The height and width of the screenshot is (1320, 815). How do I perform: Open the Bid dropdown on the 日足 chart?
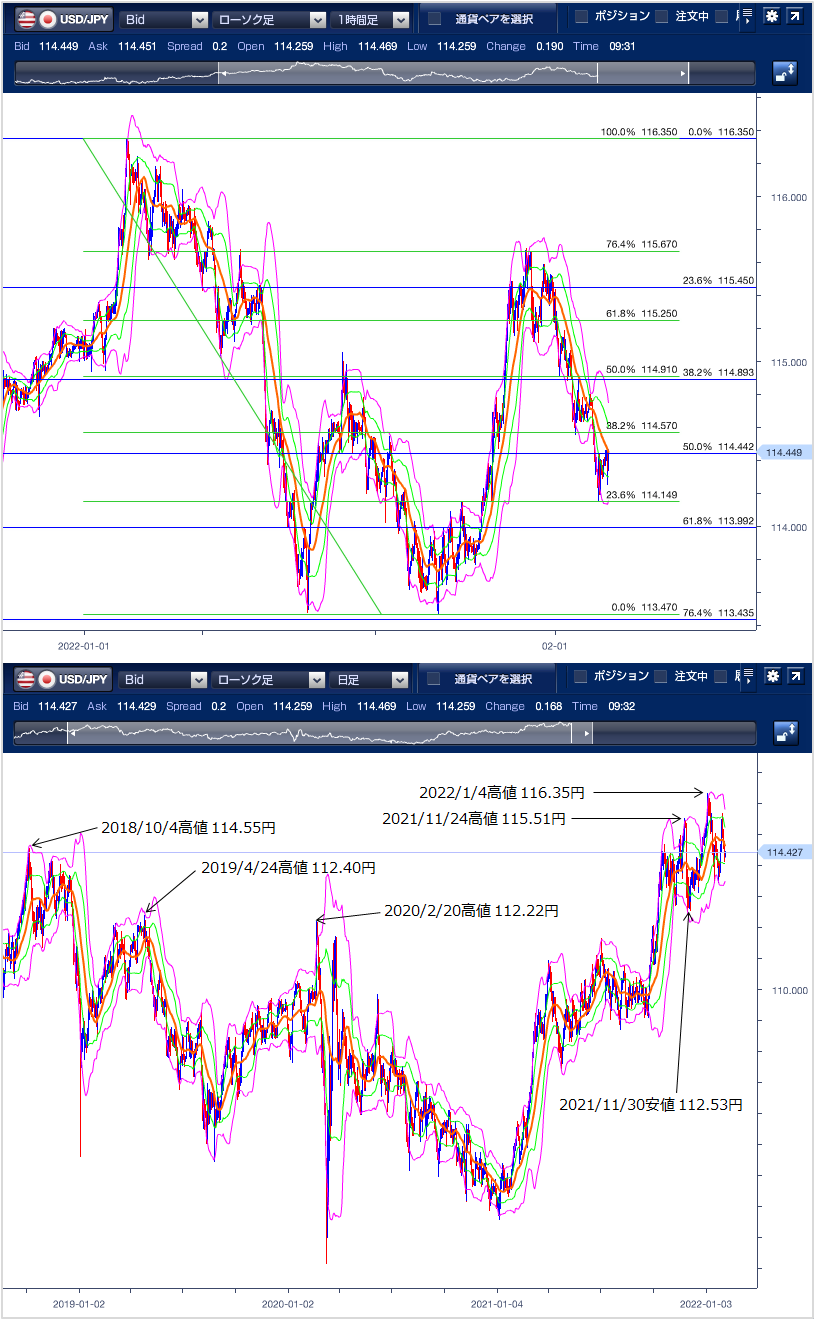163,679
